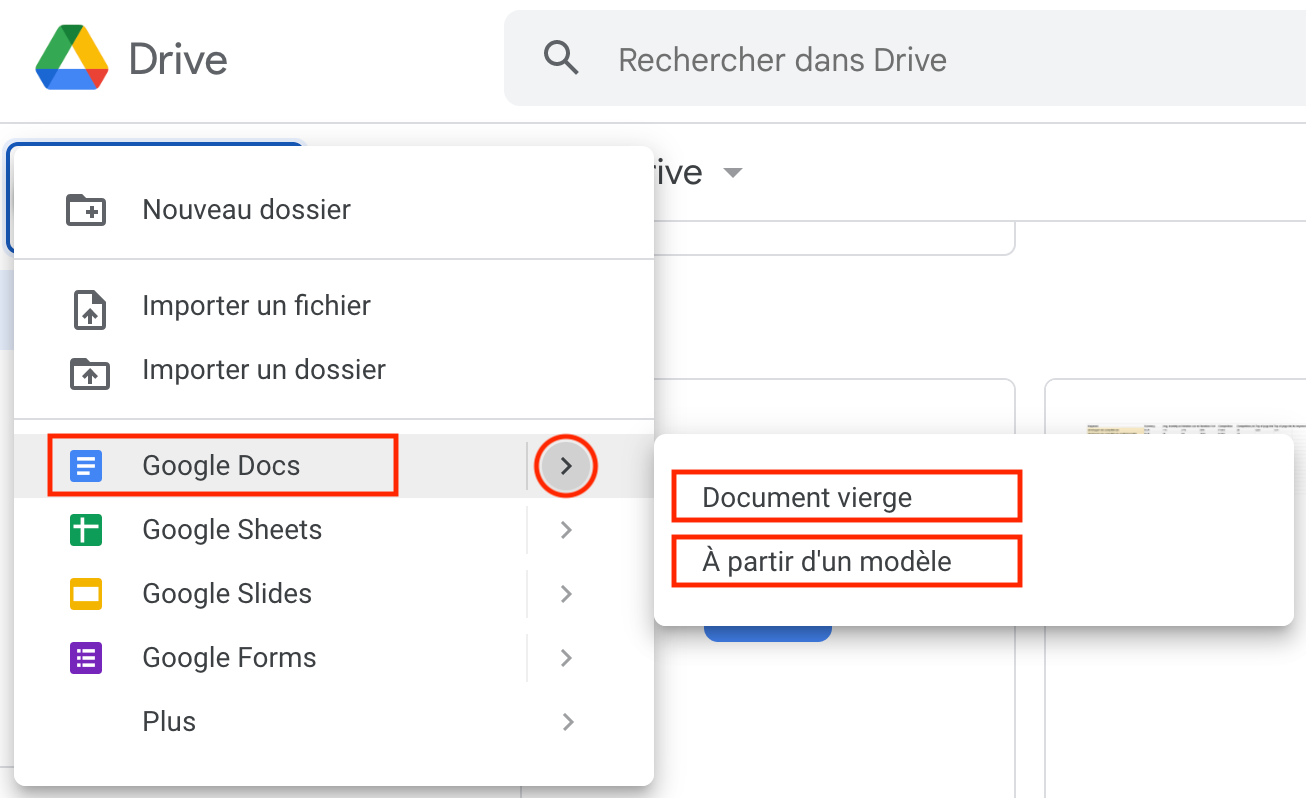The width and height of the screenshot is (1306, 798).
Task: Click the blue Google Docs icon
Action: [x=86, y=466]
